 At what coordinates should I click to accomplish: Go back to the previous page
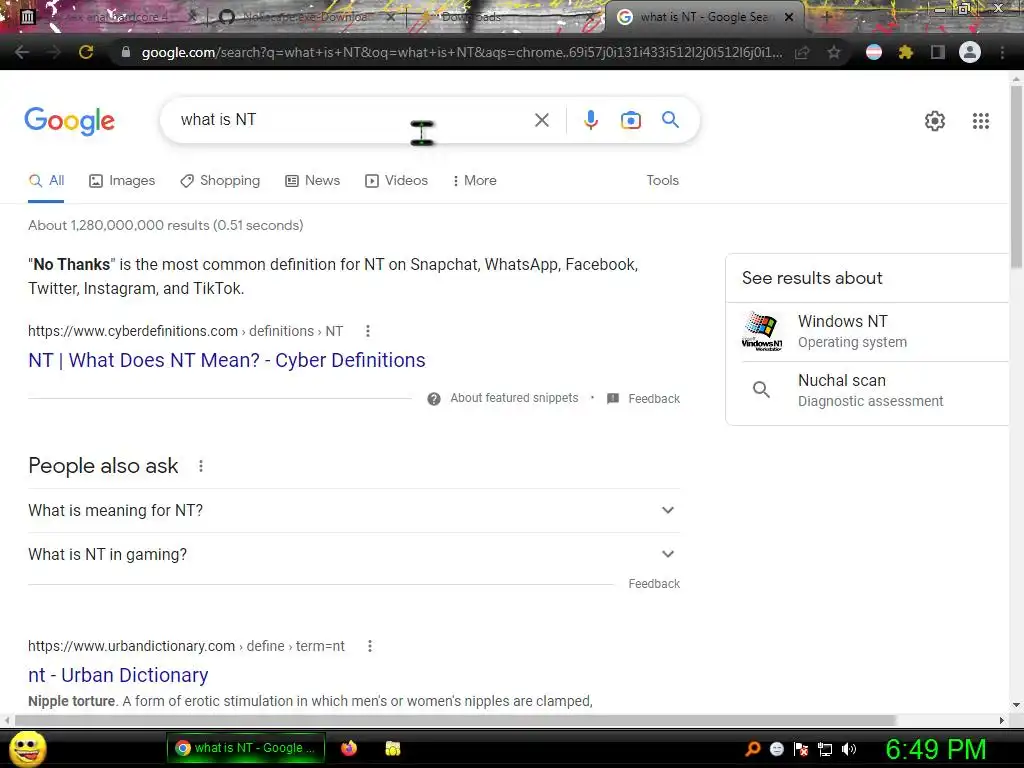tap(22, 52)
